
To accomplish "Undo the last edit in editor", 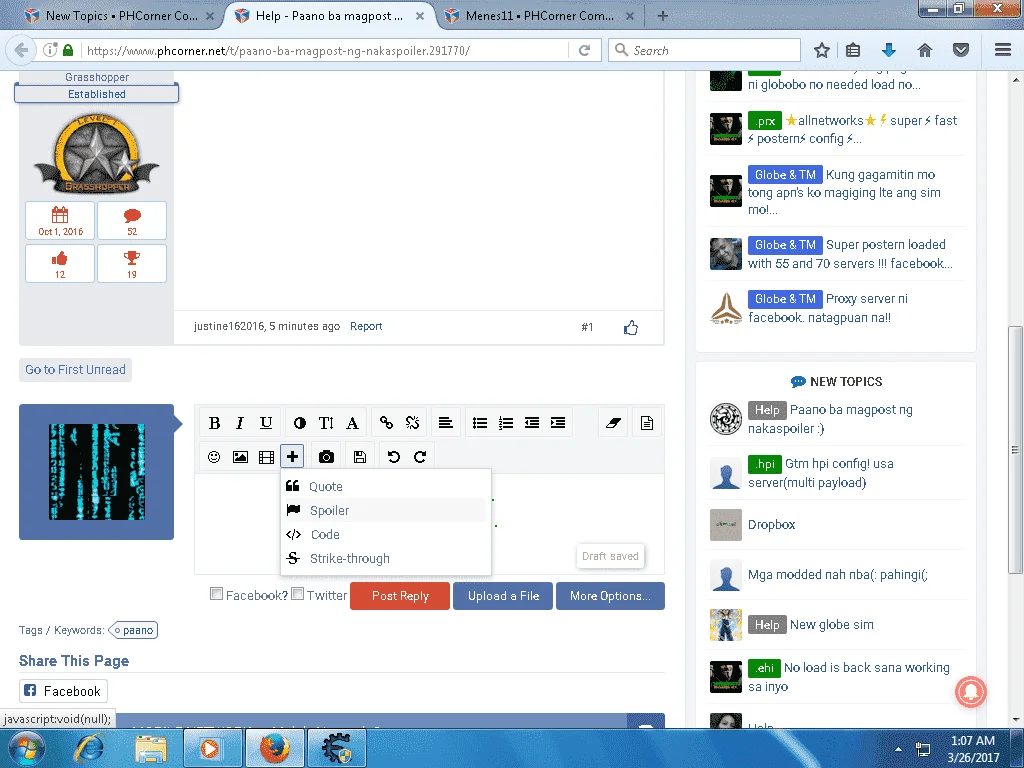I will point(394,456).
